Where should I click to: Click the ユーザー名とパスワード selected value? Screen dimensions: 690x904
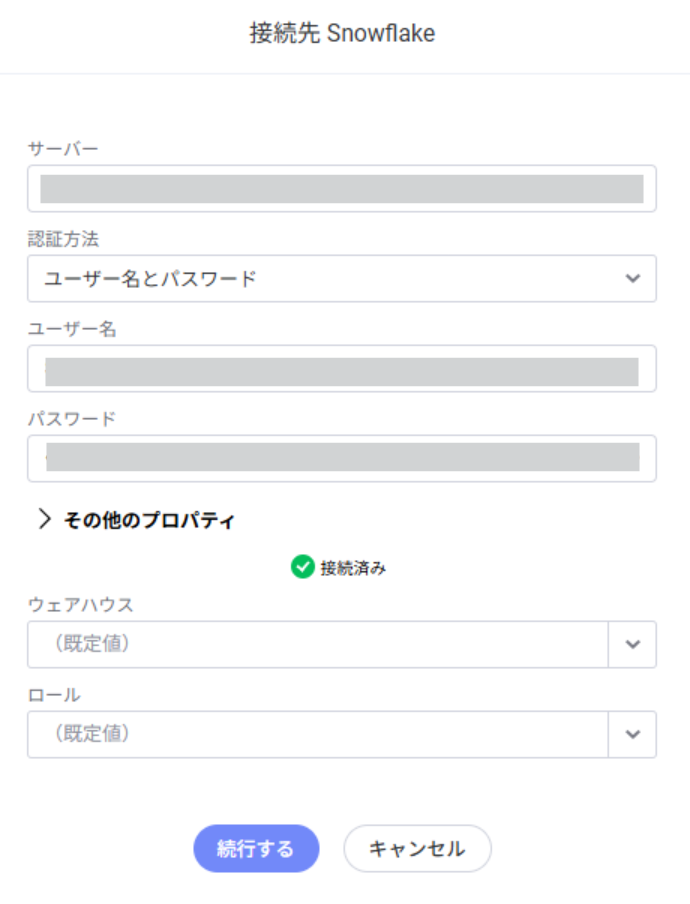(x=150, y=279)
